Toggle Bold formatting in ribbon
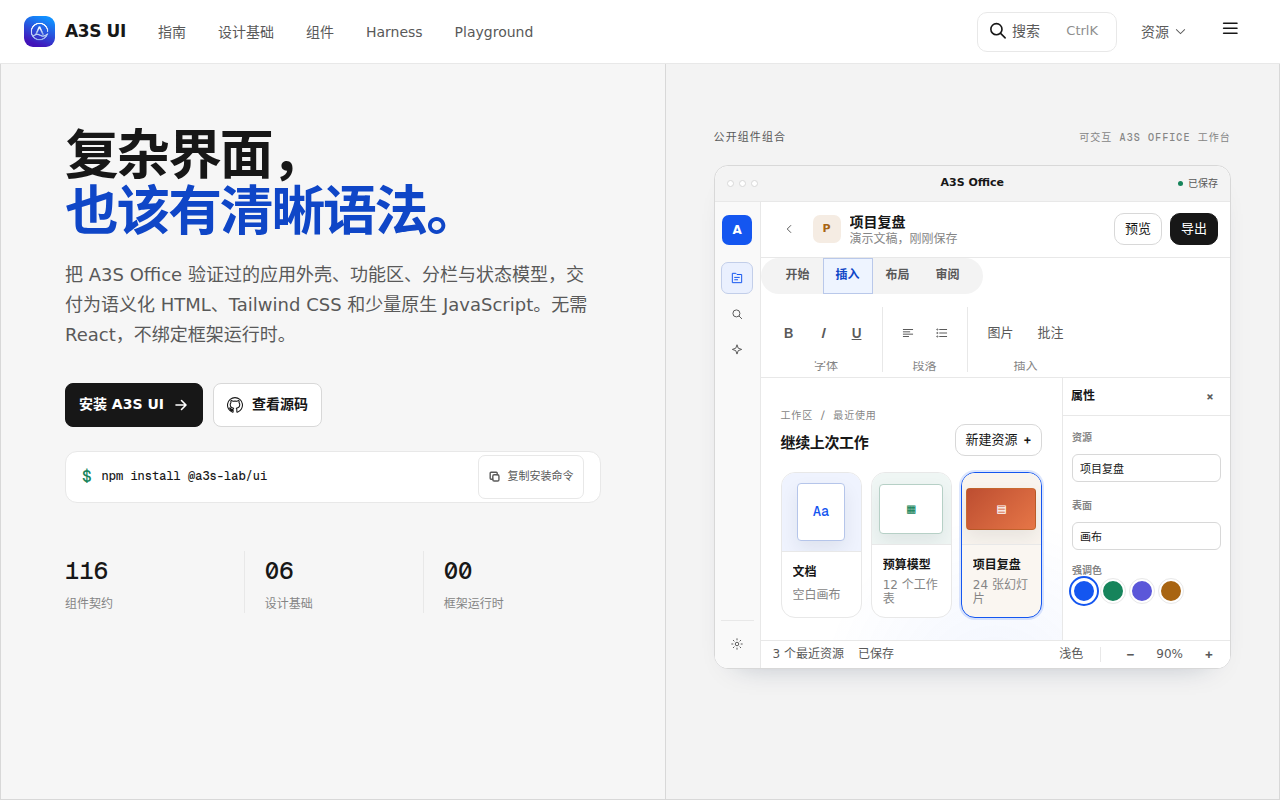This screenshot has width=1280, height=800. [788, 333]
